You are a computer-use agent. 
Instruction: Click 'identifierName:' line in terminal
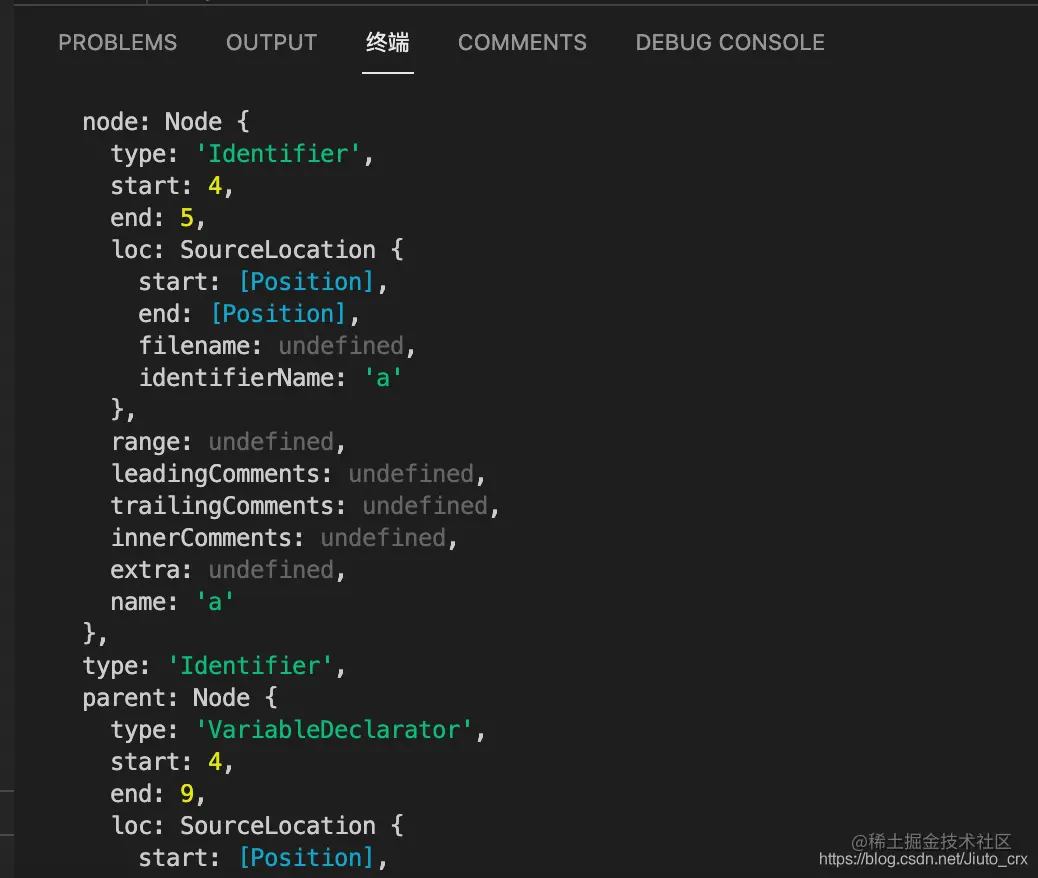tap(270, 377)
